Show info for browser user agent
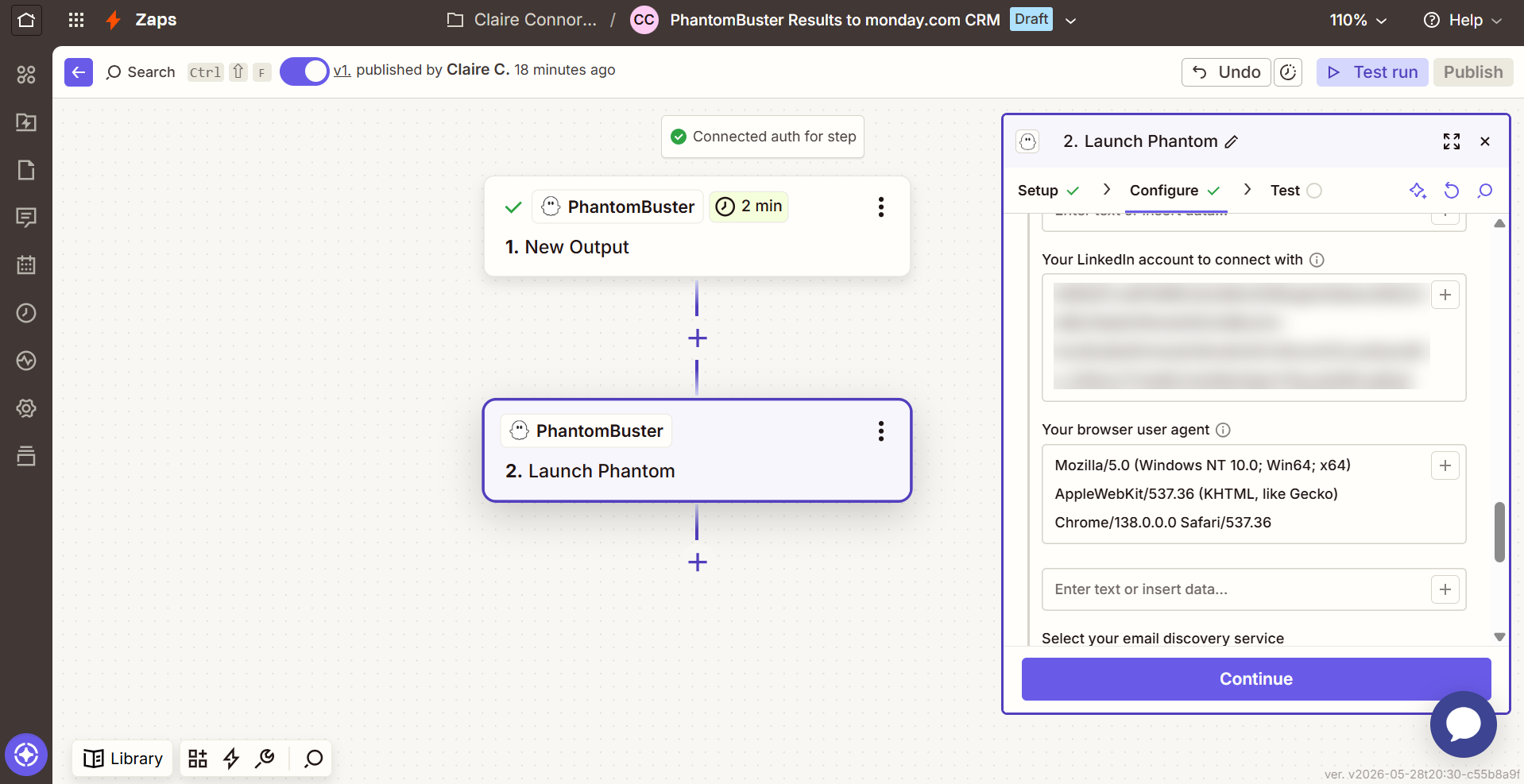 [1224, 430]
